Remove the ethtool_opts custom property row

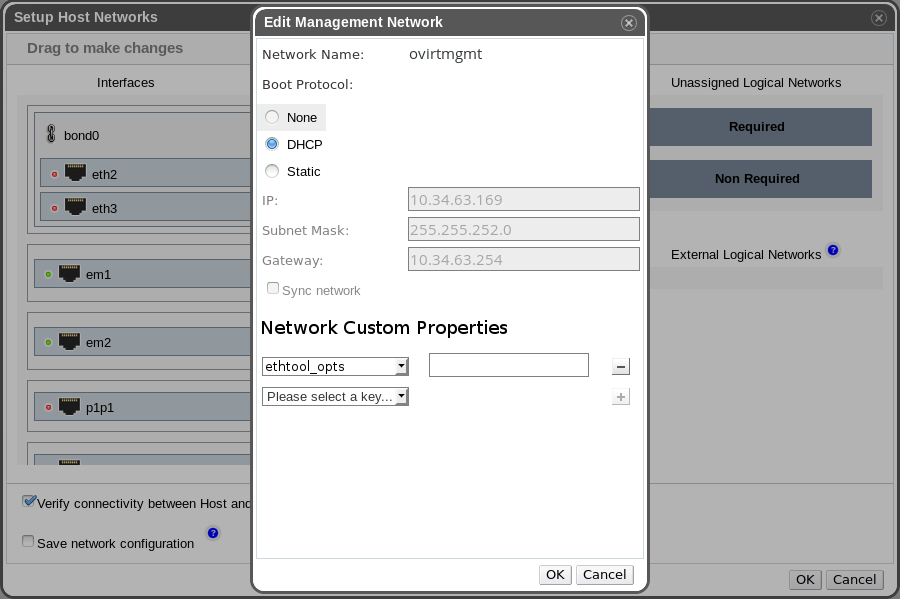[621, 367]
